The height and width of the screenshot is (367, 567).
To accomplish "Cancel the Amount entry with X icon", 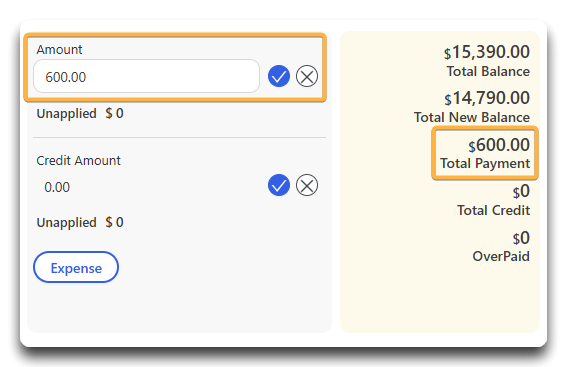I will coord(307,76).
